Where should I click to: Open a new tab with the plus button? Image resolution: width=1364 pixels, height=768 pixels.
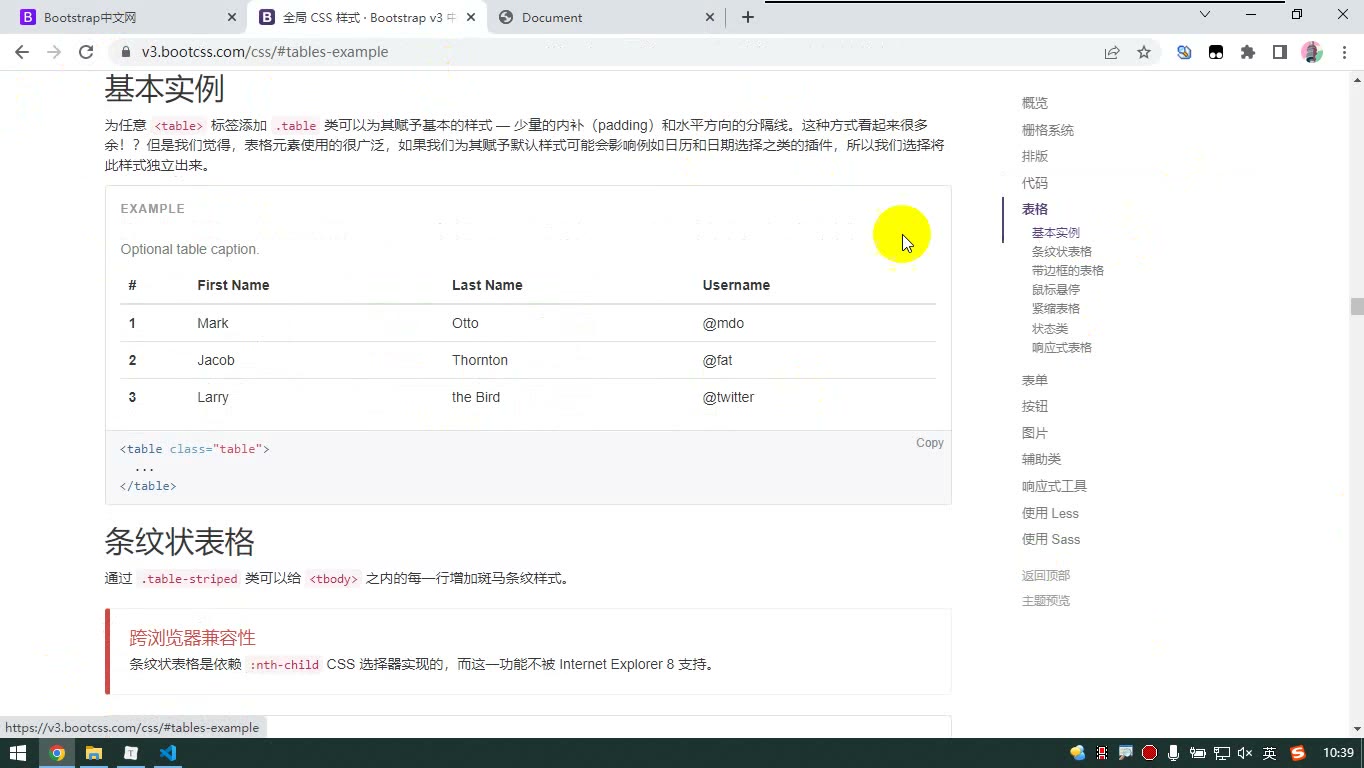click(748, 17)
